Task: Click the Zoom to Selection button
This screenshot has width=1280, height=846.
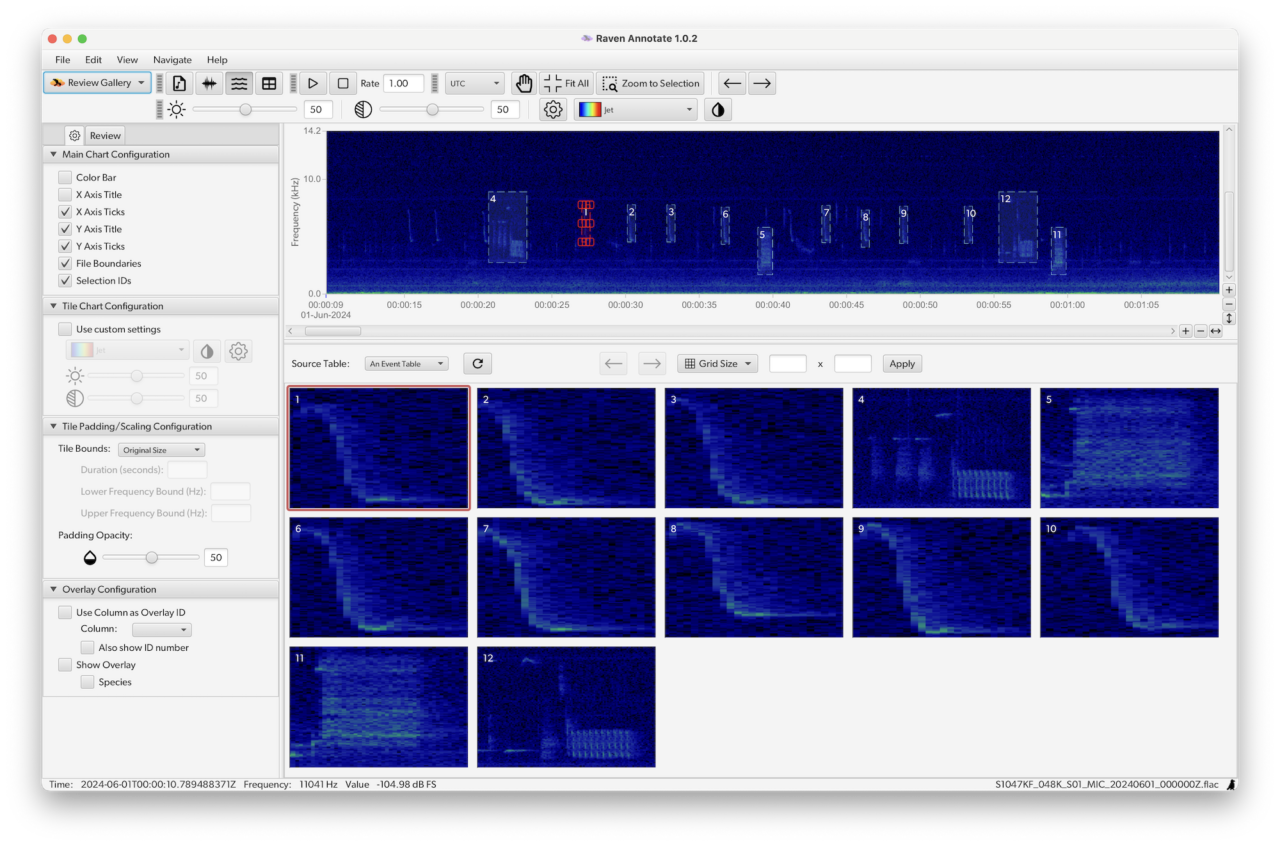Action: [650, 84]
